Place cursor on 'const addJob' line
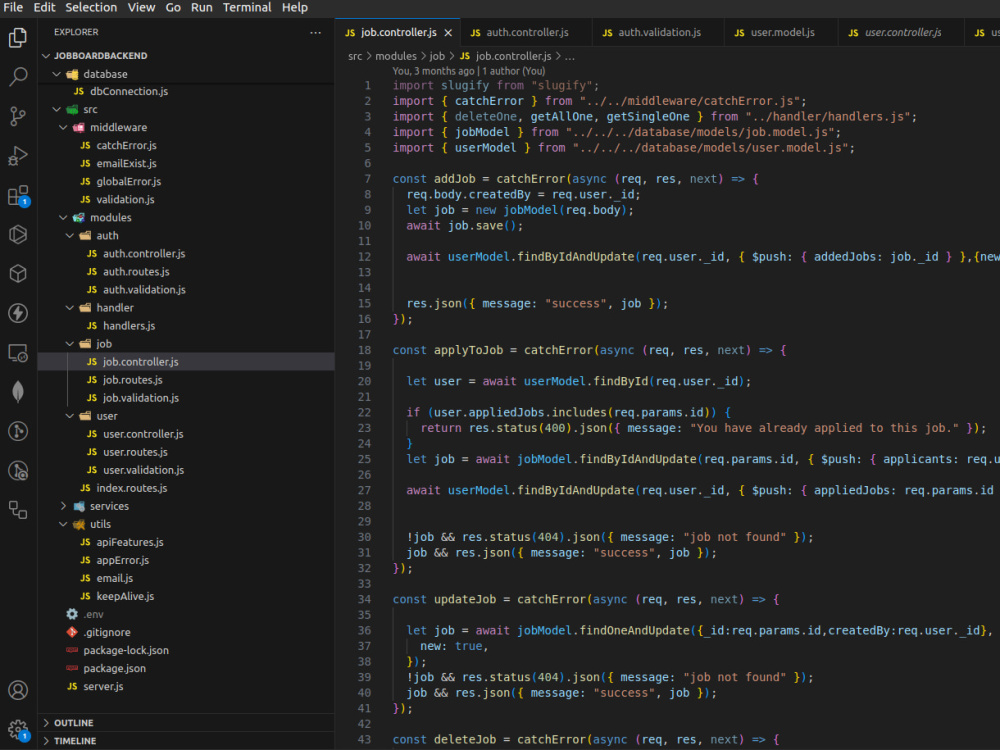 575,179
